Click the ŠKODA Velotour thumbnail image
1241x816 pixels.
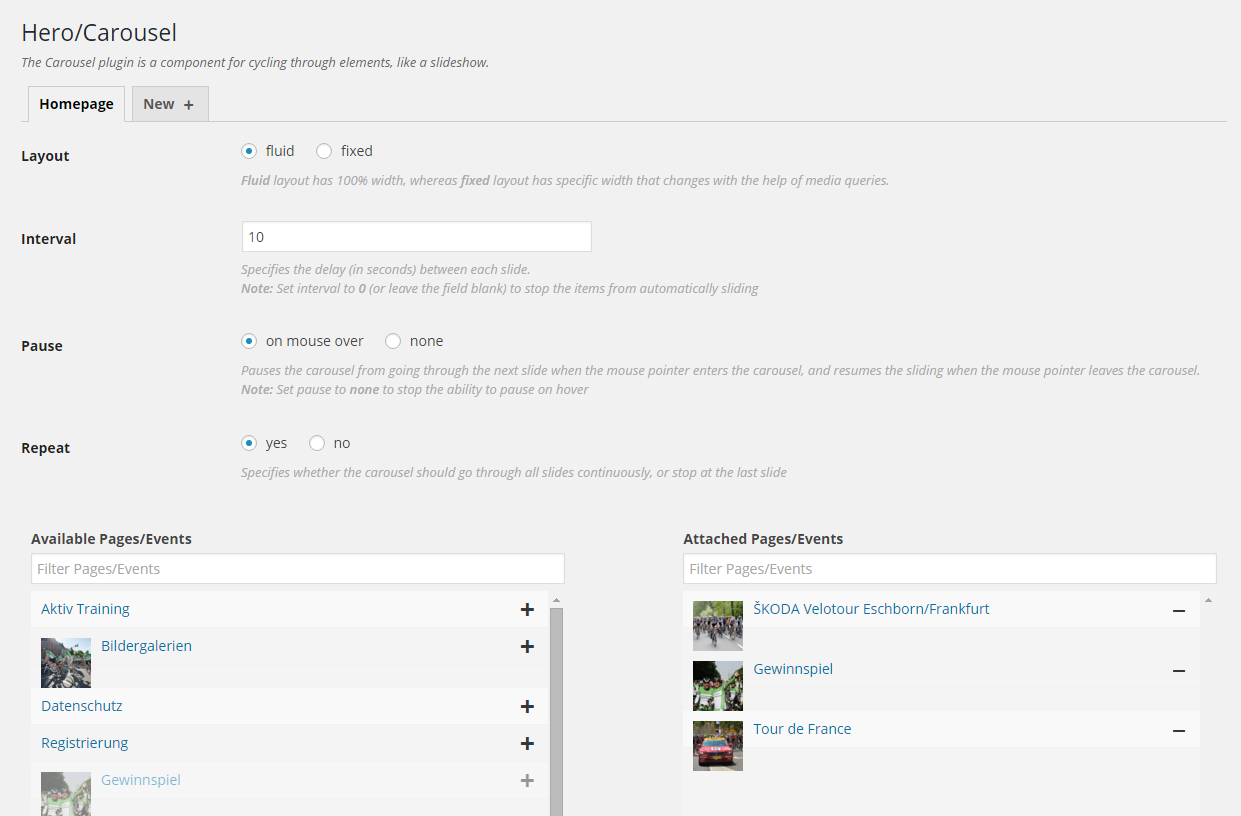pos(718,626)
